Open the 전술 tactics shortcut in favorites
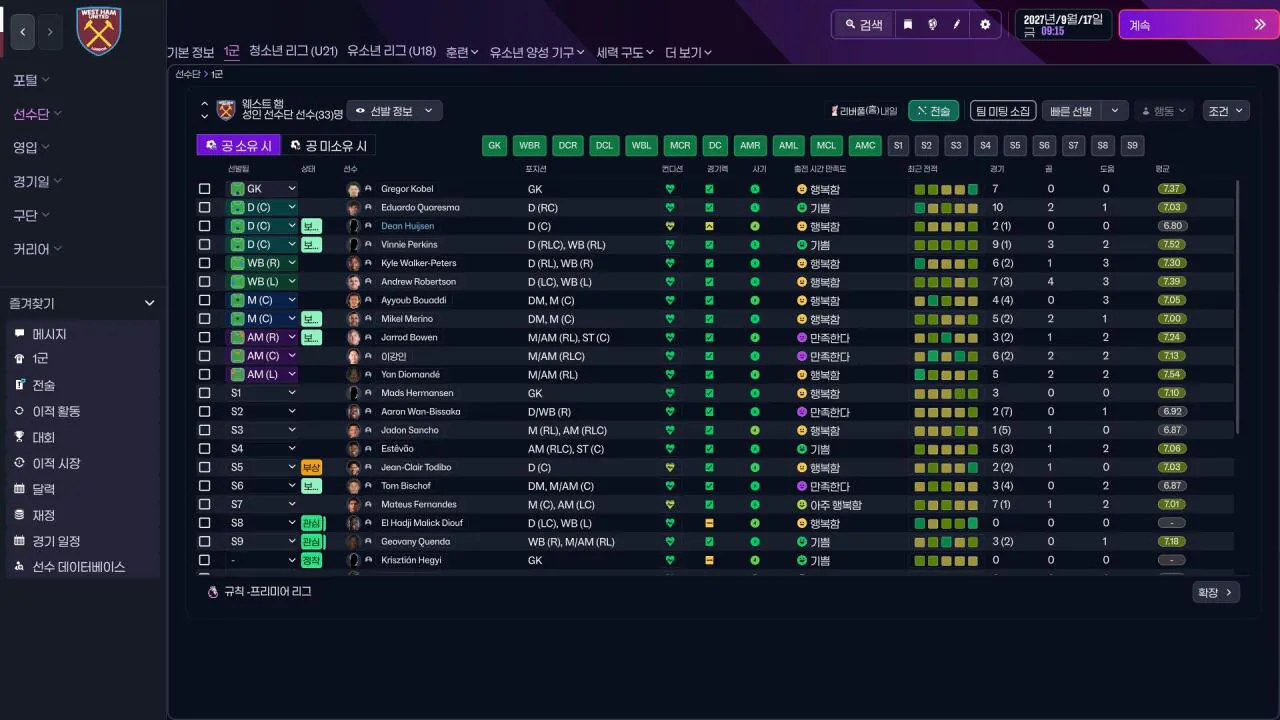This screenshot has height=720, width=1280. point(82,385)
